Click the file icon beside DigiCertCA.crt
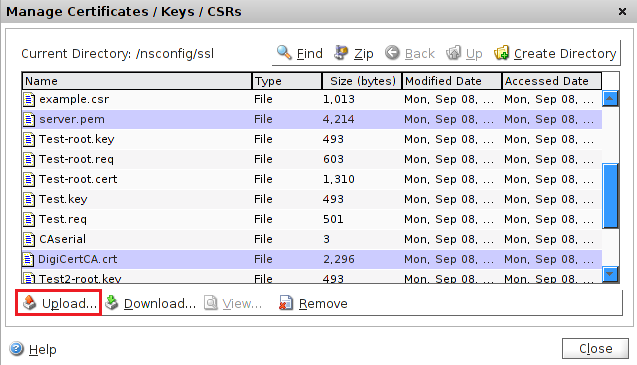This screenshot has width=637, height=365. pos(28,259)
